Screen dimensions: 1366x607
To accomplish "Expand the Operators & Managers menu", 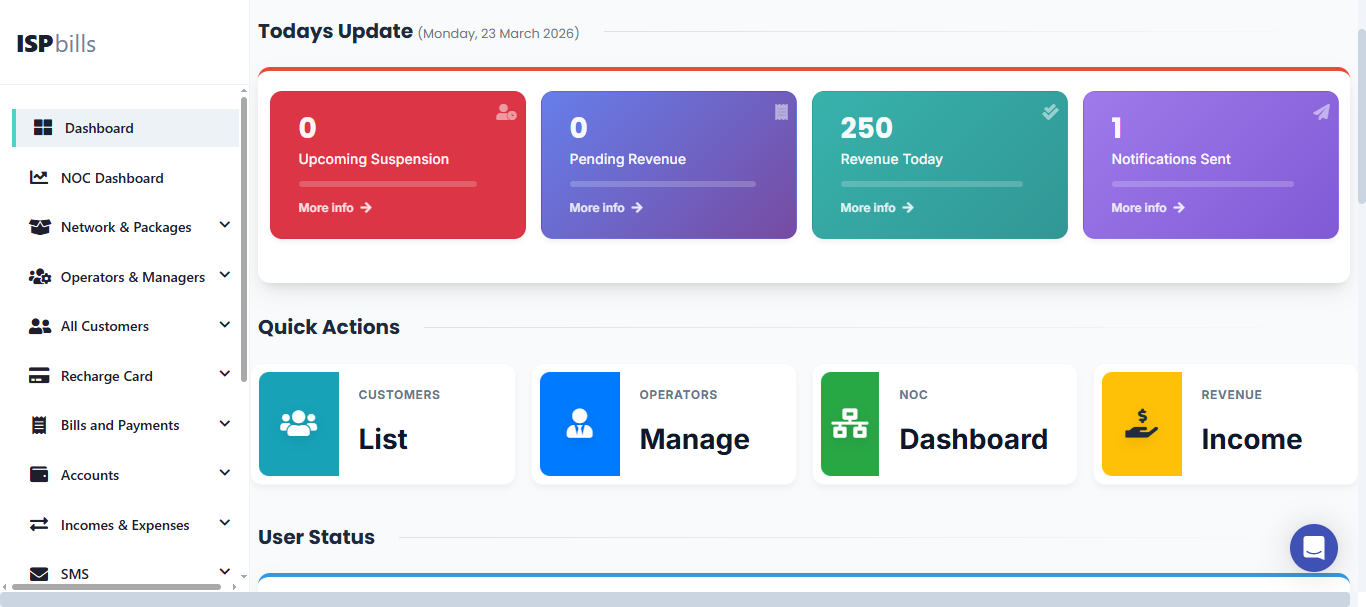I will pos(224,274).
